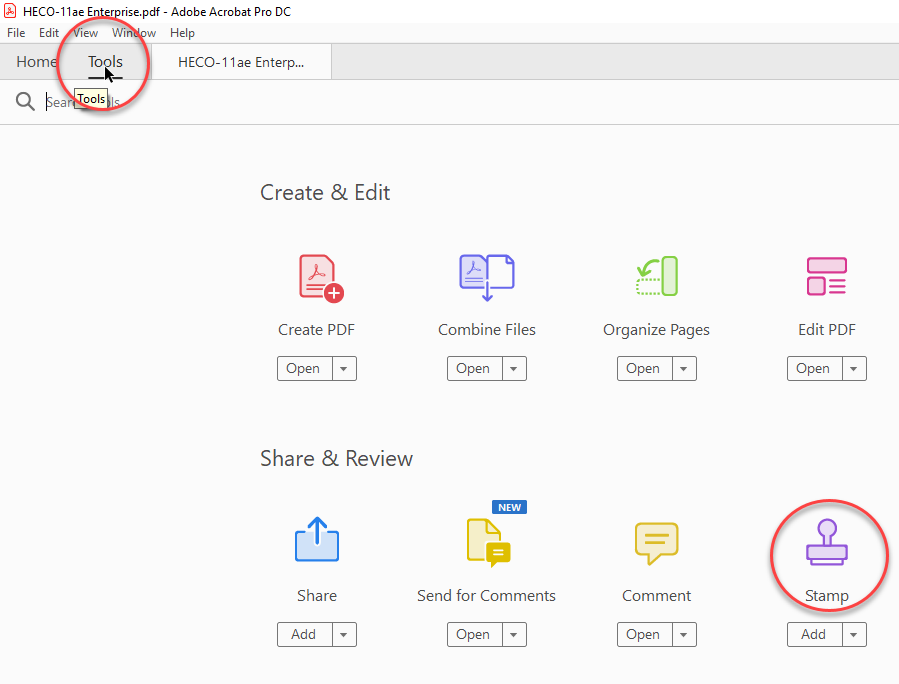Expand the Send for Comments dropdown arrow
This screenshot has width=899, height=684.
[514, 635]
